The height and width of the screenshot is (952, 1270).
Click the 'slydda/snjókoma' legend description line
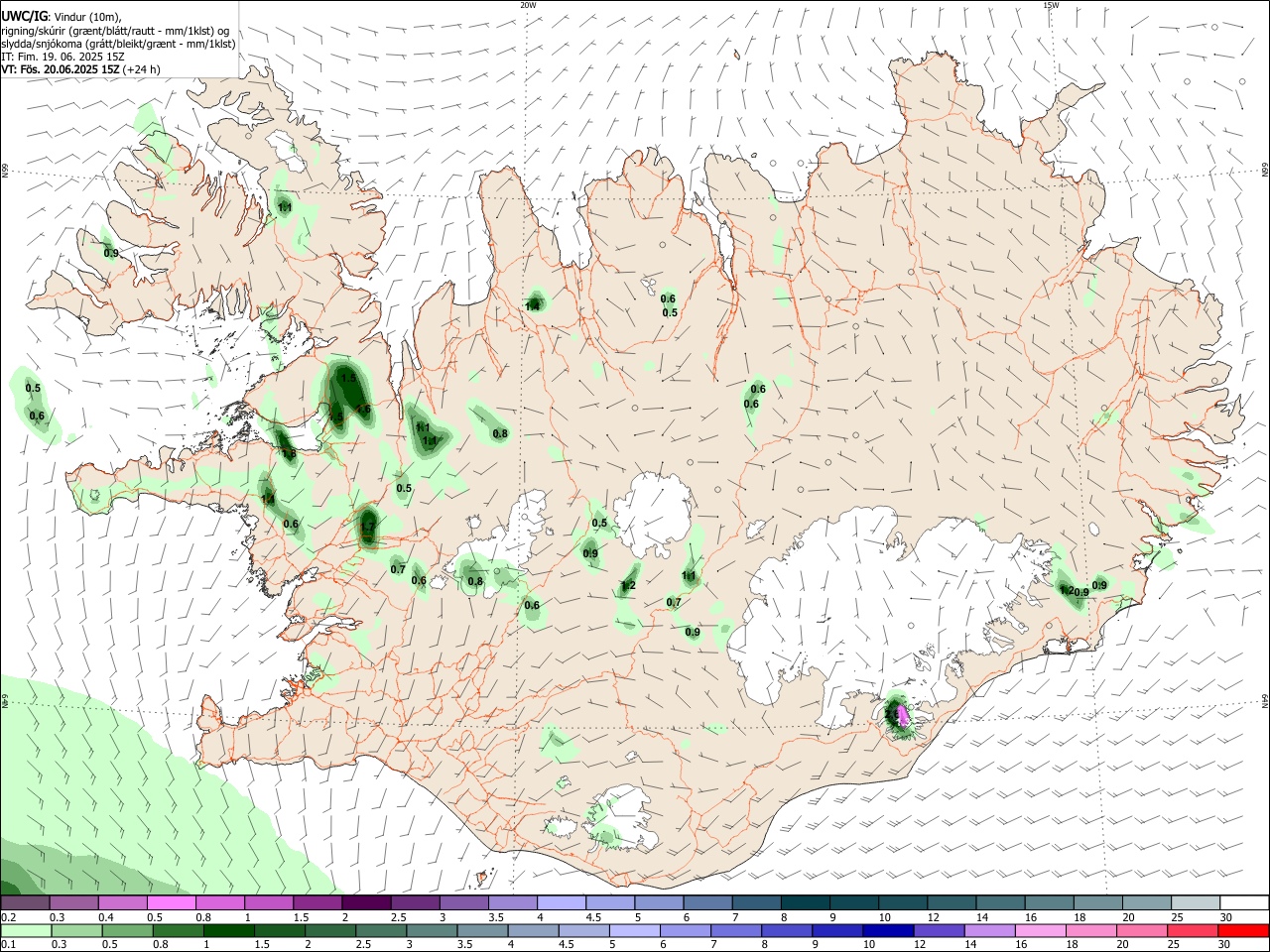(118, 44)
